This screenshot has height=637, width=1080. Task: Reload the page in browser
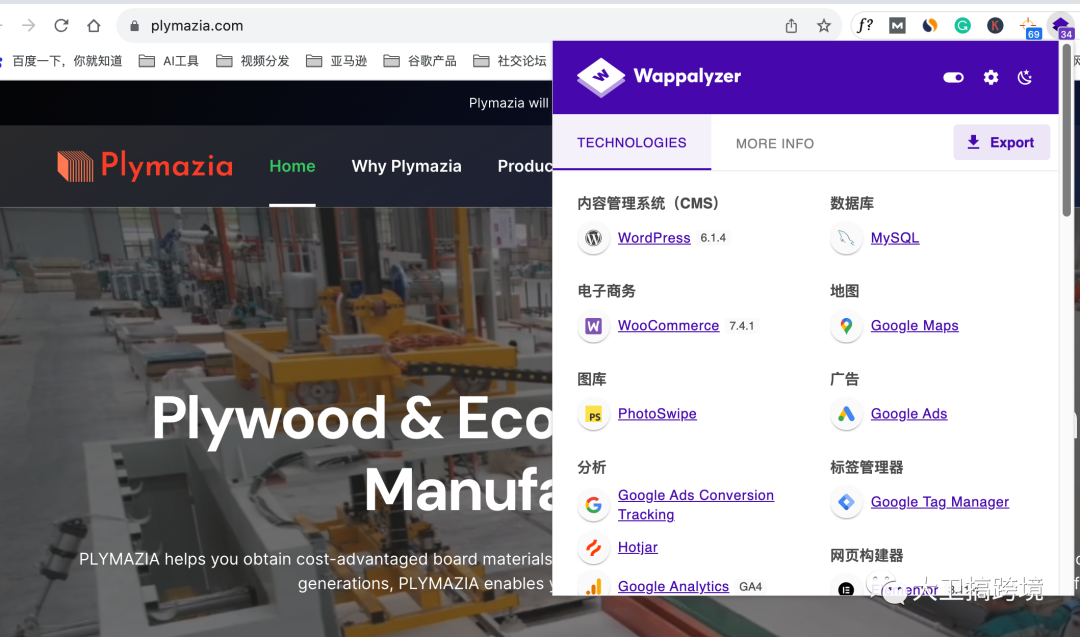[x=61, y=25]
